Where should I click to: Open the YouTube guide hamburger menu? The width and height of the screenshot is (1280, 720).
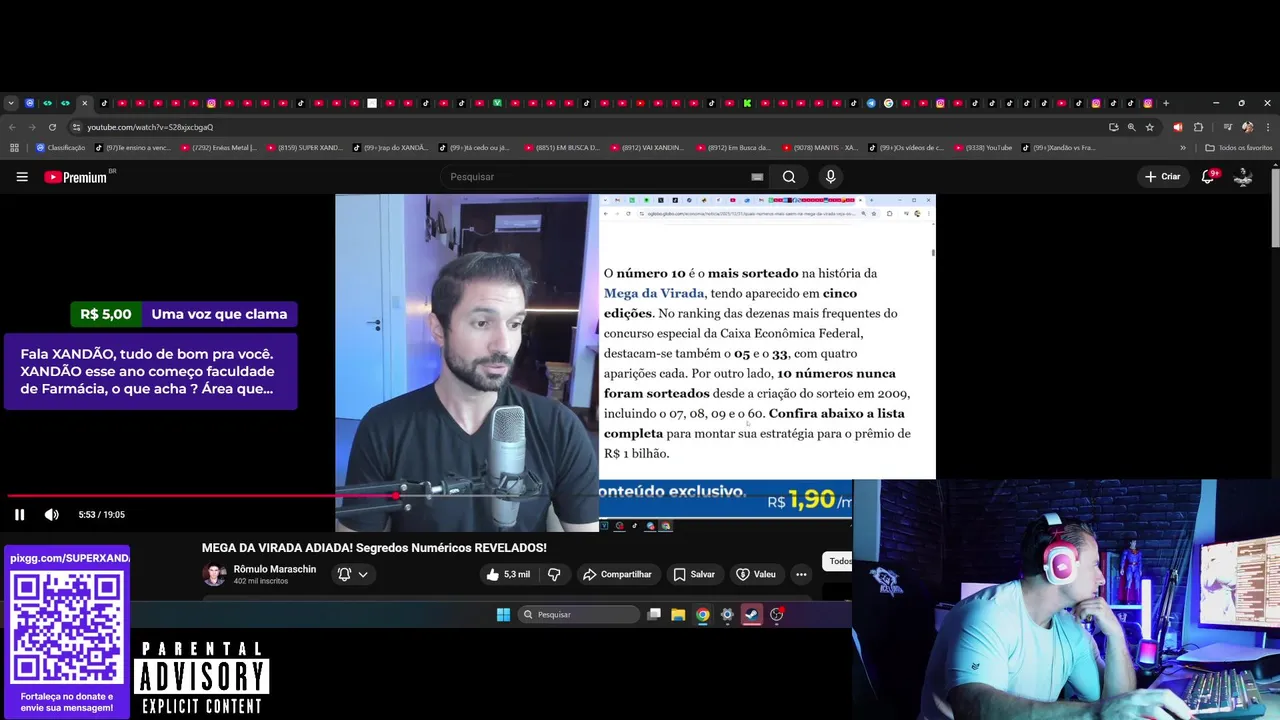(x=22, y=177)
